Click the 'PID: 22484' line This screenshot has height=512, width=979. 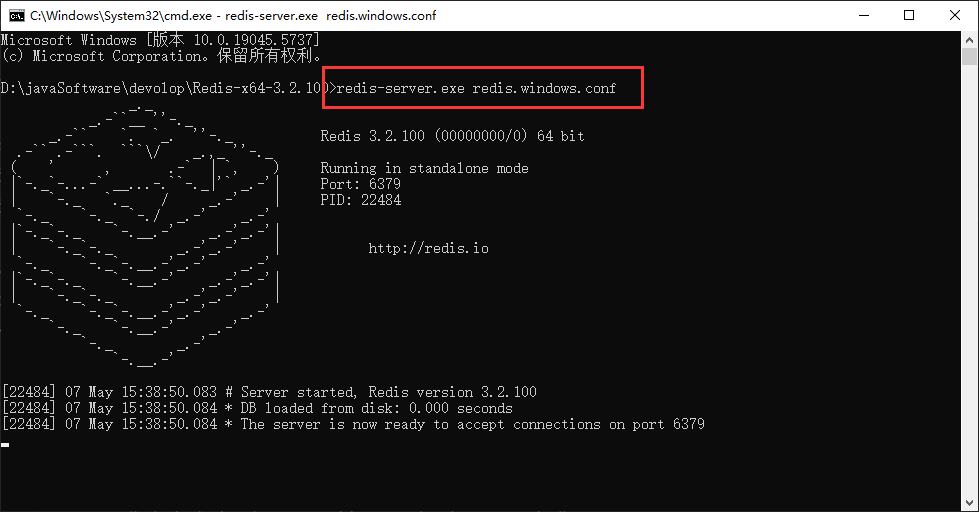click(x=361, y=200)
